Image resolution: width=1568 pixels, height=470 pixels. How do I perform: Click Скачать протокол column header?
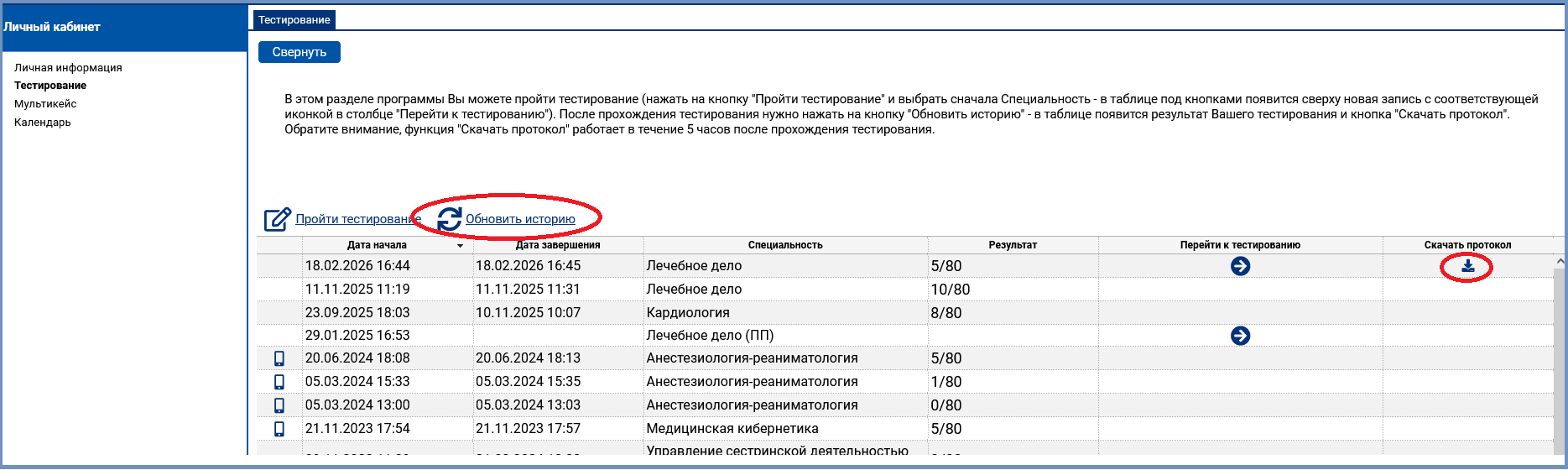[x=1467, y=245]
